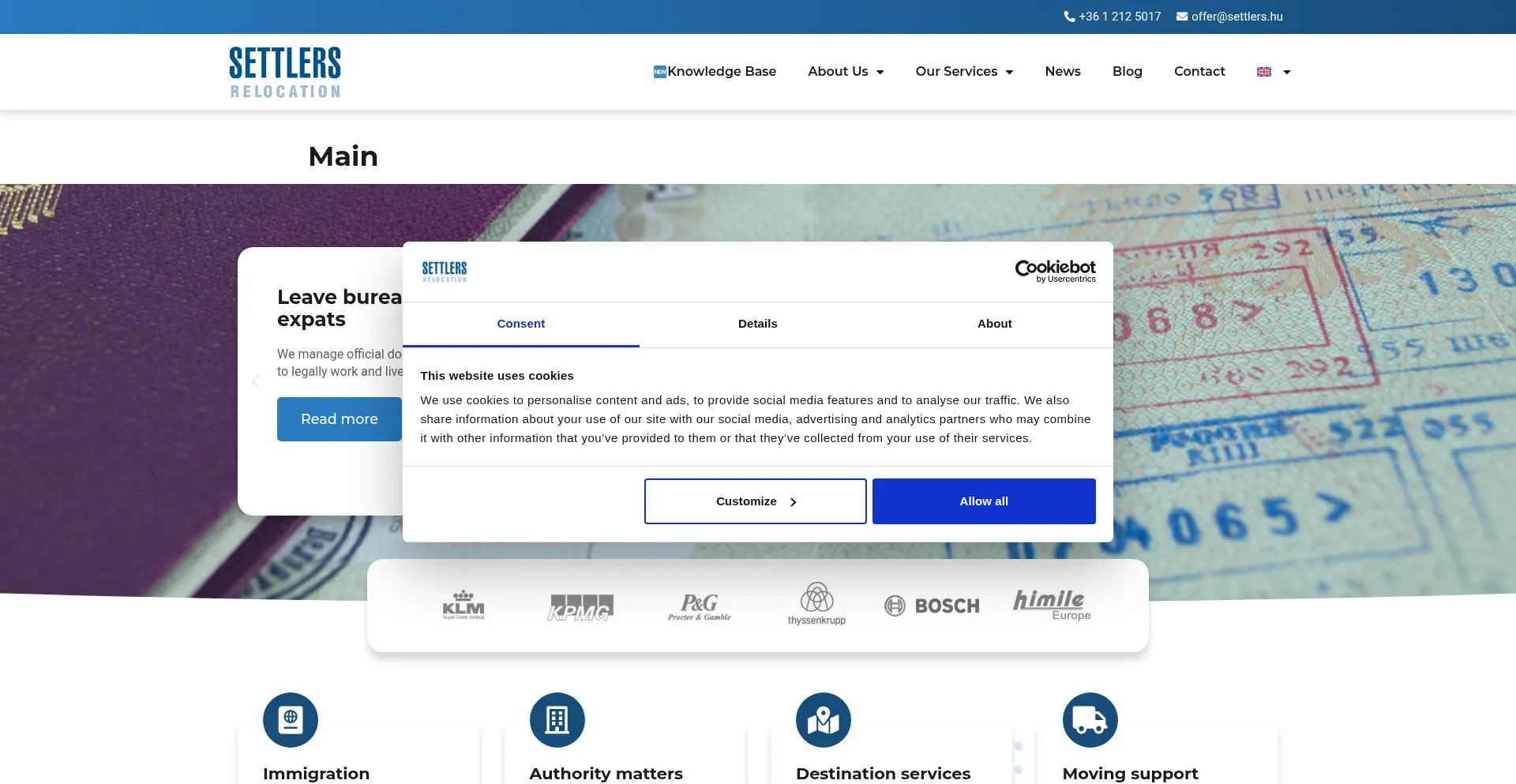Select the Consent tab

[520, 324]
